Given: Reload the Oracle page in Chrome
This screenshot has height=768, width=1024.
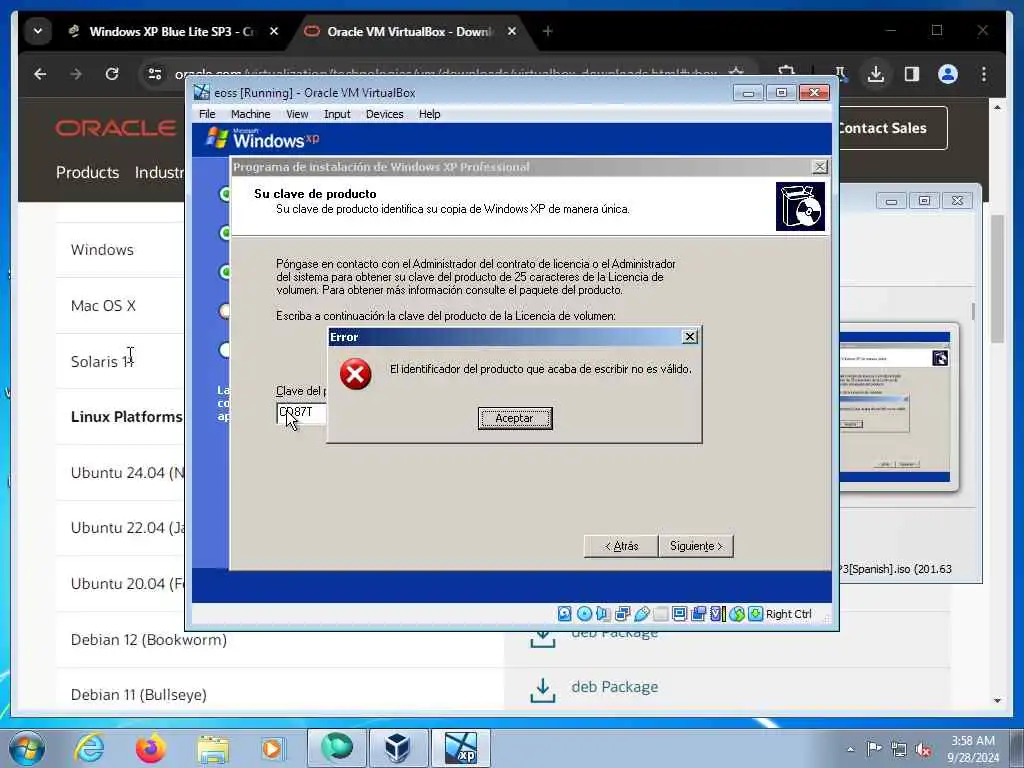Looking at the screenshot, I should (x=112, y=74).
